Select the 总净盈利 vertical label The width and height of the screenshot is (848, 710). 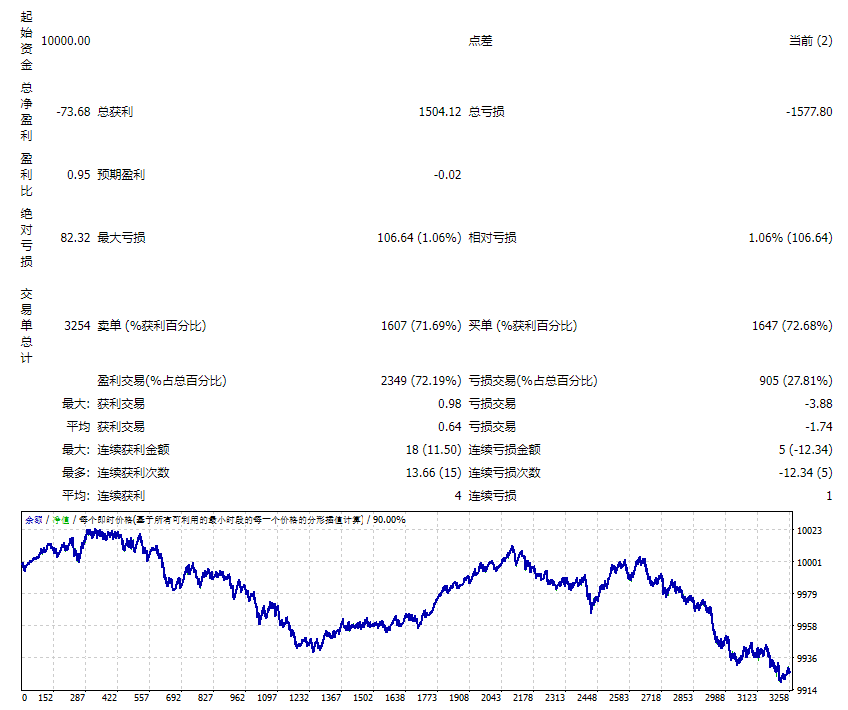point(26,111)
